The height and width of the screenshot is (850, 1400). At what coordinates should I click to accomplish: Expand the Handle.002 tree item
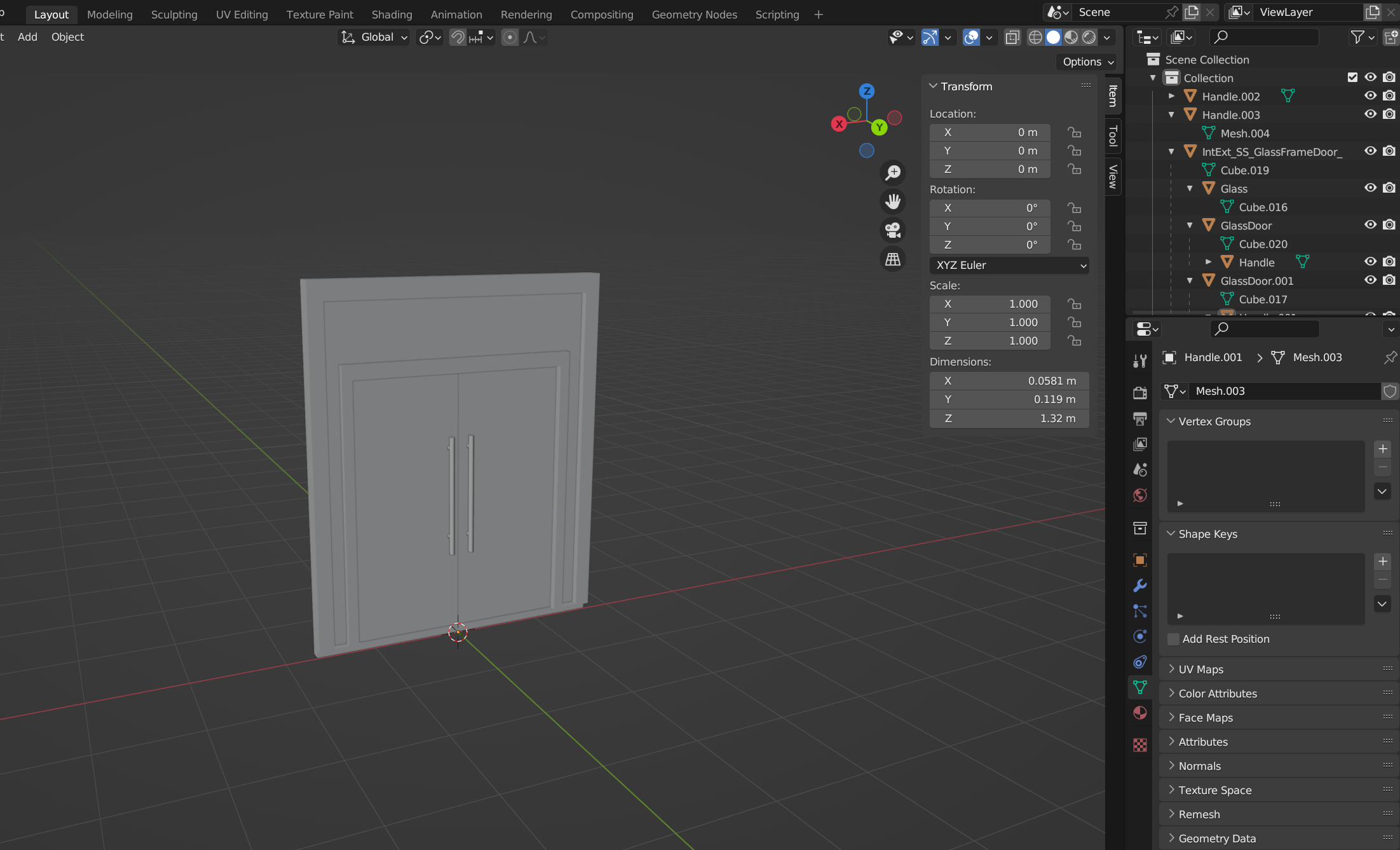click(x=1172, y=96)
